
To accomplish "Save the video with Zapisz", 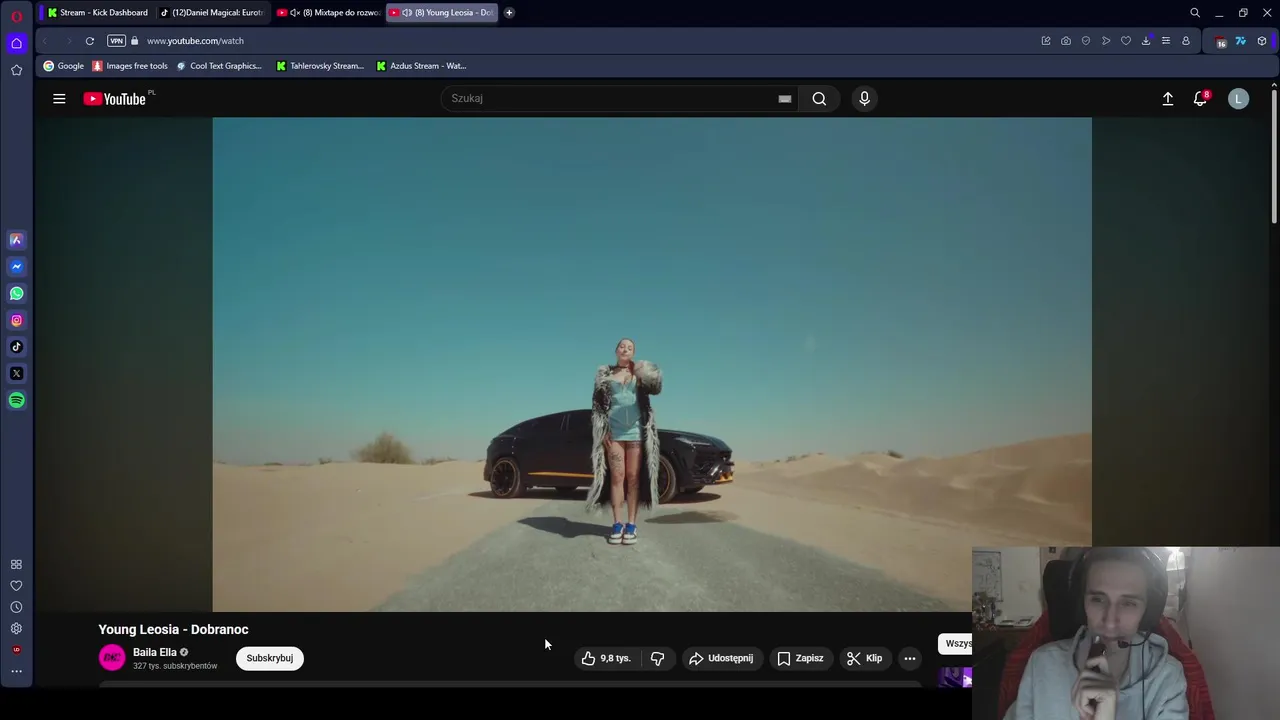I will coord(800,658).
